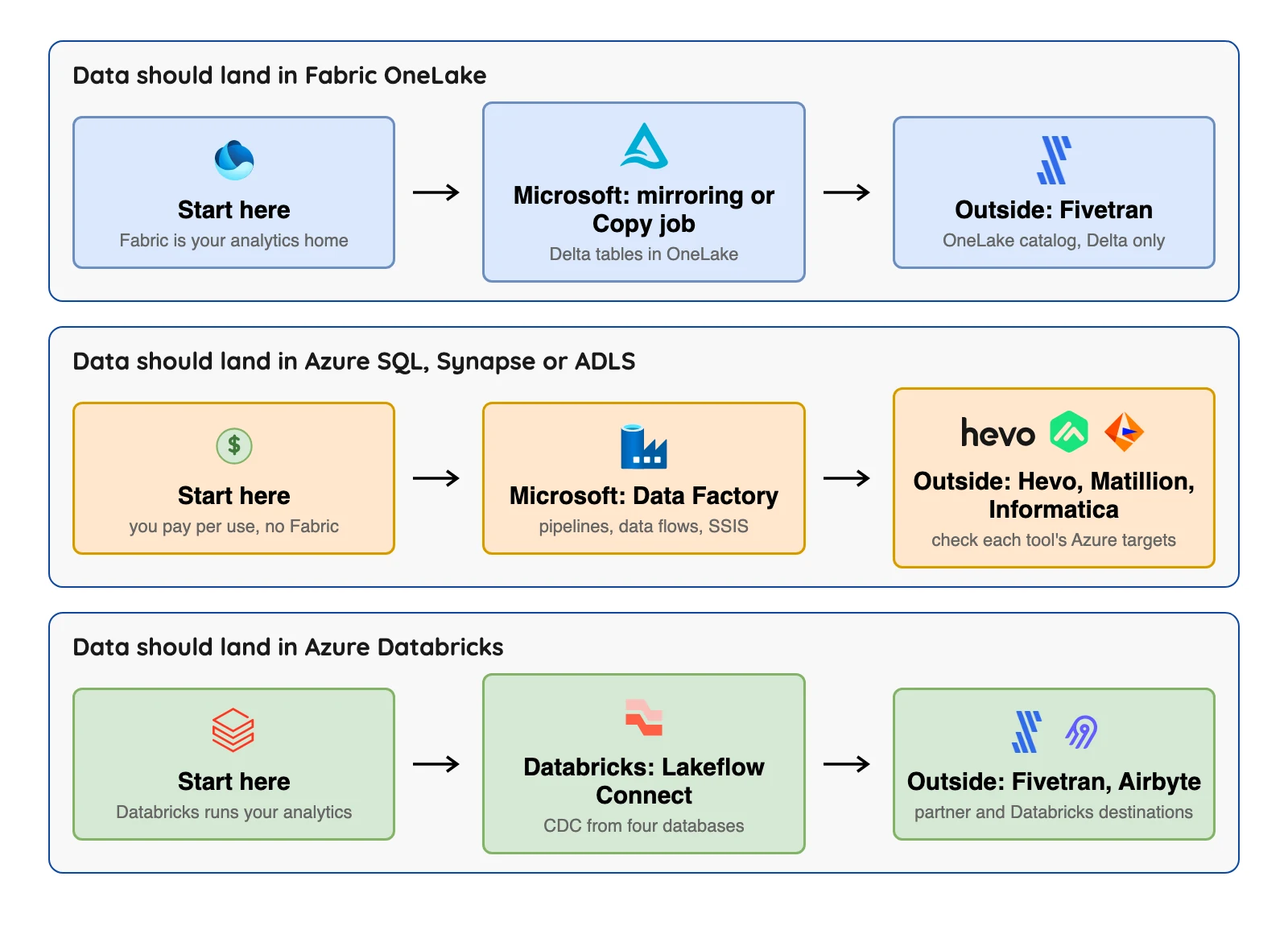The height and width of the screenshot is (930, 1288).
Task: Select 'Data should land in Fabric OneLake' heading
Action: click(279, 76)
